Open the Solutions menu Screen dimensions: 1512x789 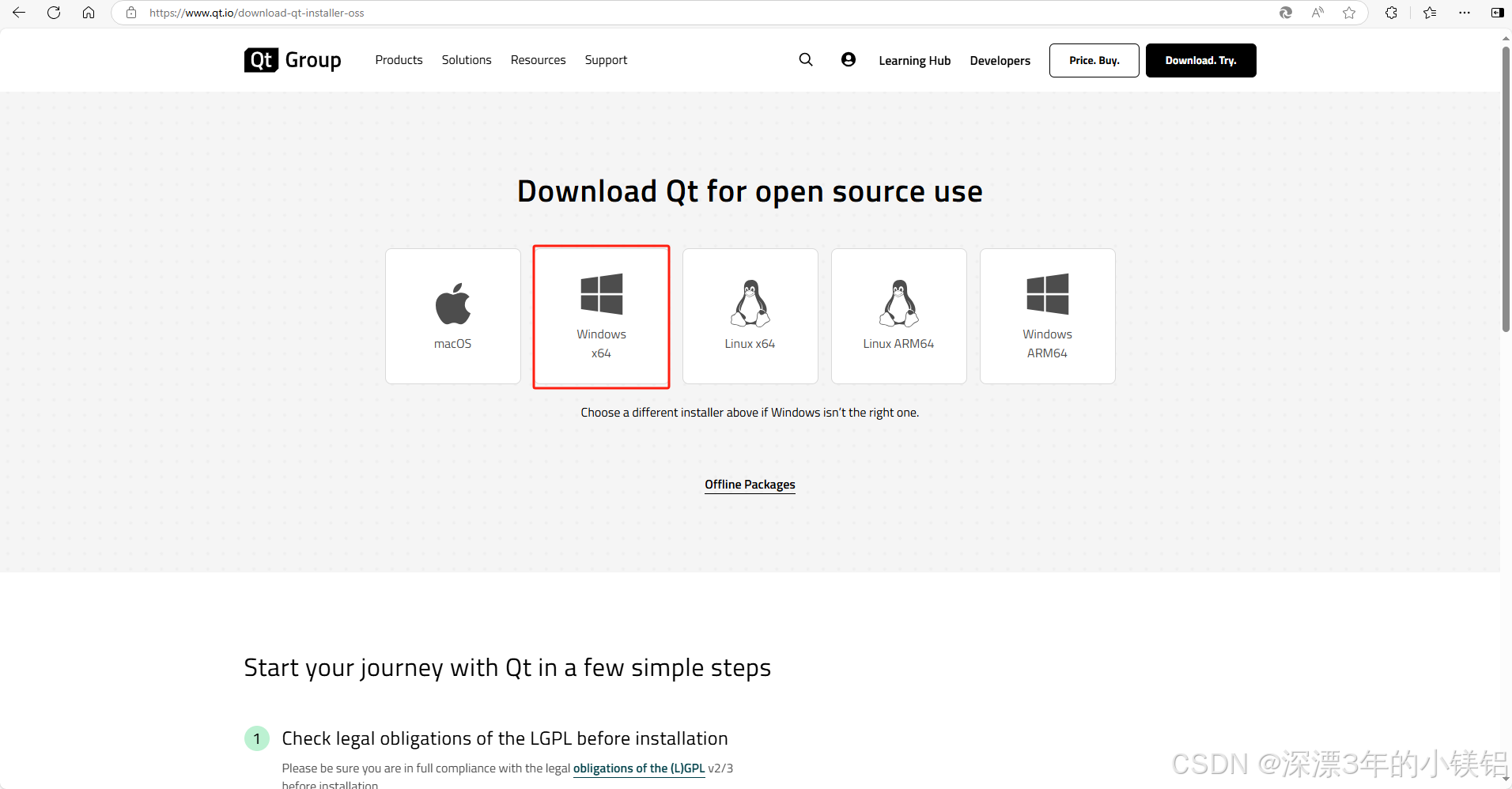(x=467, y=60)
